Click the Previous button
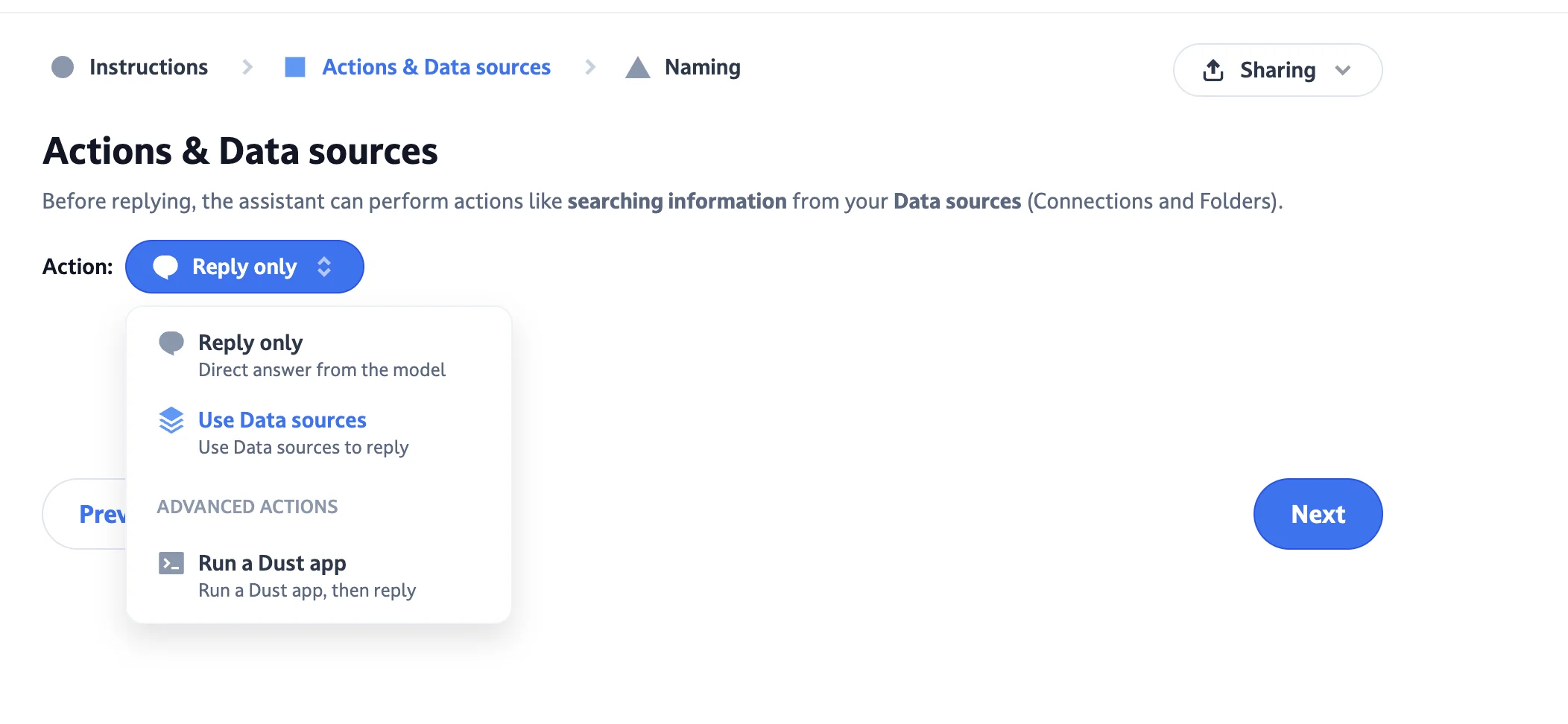 tap(85, 514)
